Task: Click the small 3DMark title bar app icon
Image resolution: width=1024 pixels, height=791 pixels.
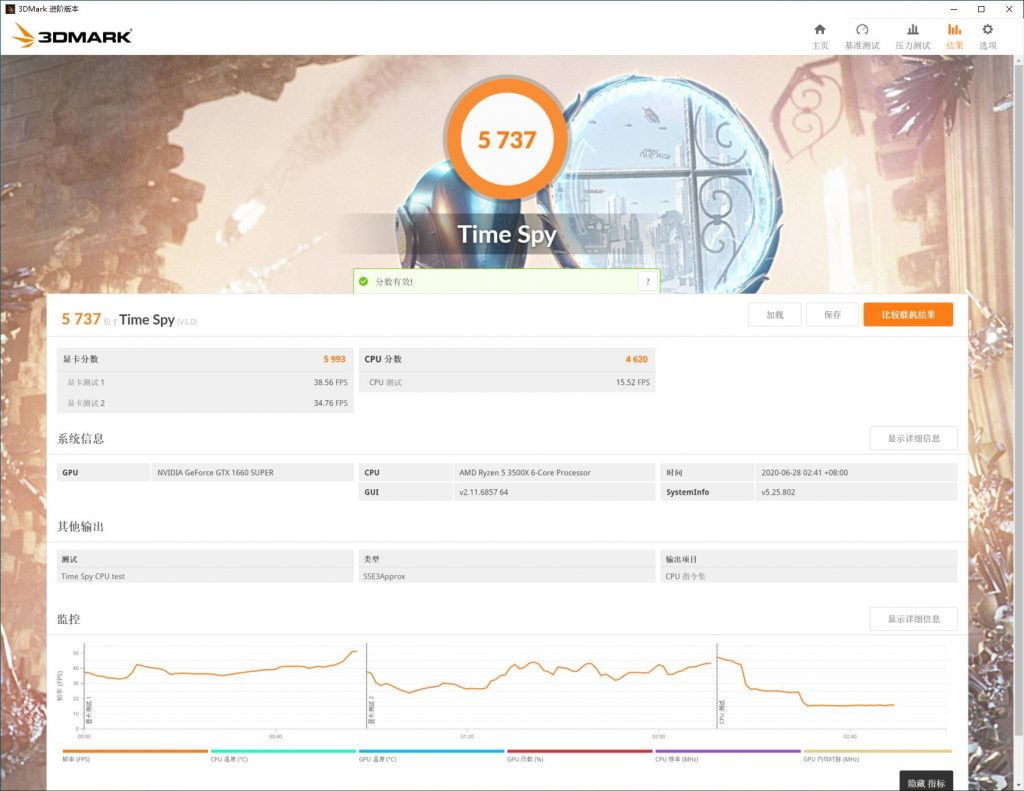Action: click(9, 8)
